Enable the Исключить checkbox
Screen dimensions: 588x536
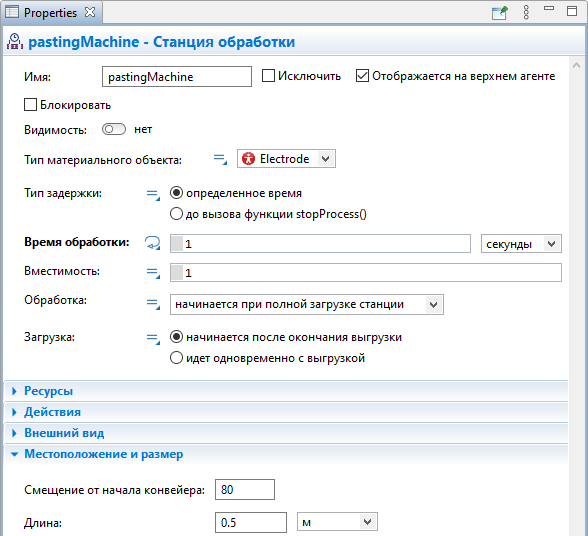click(268, 75)
